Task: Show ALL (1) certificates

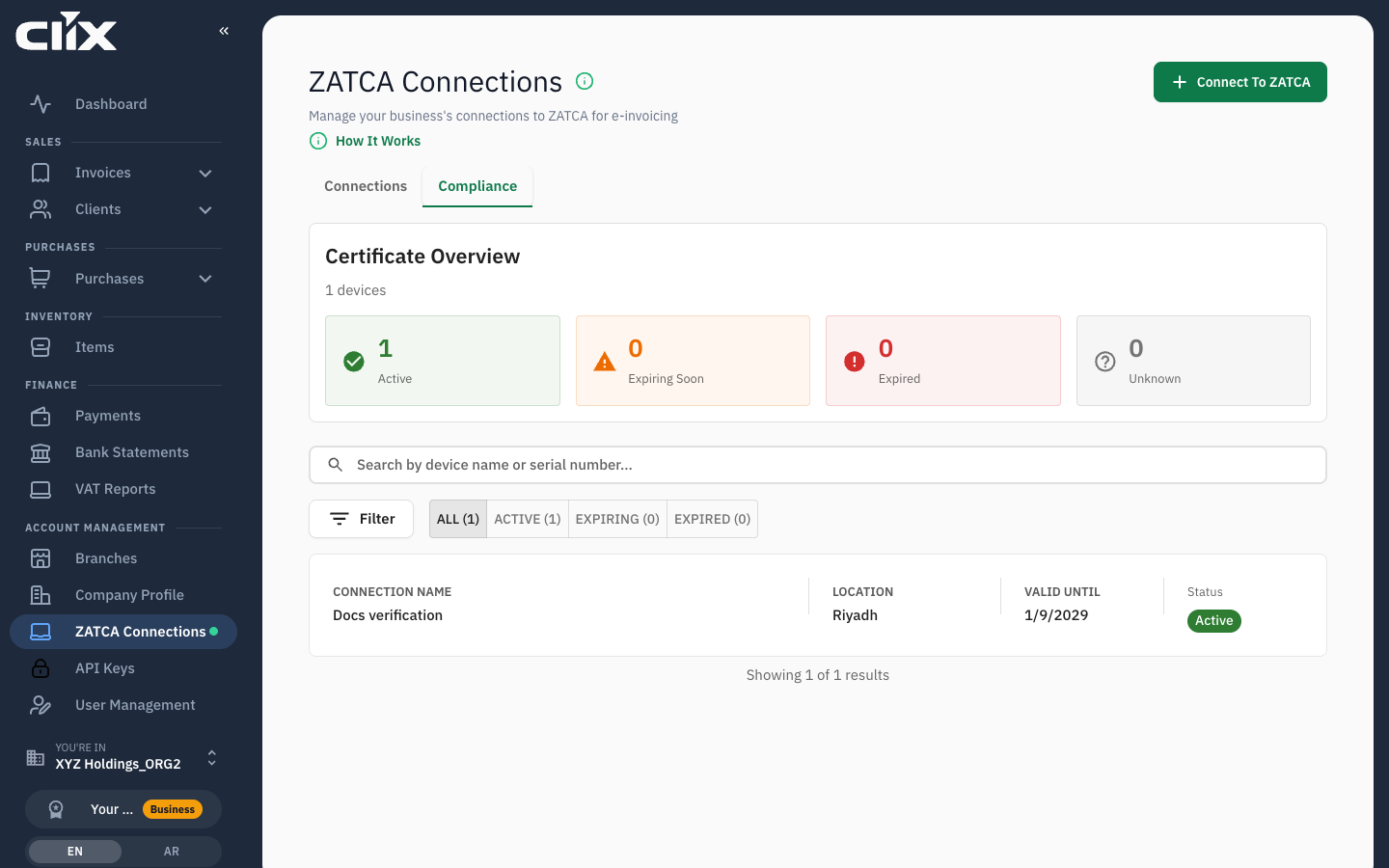Action: pos(458,519)
